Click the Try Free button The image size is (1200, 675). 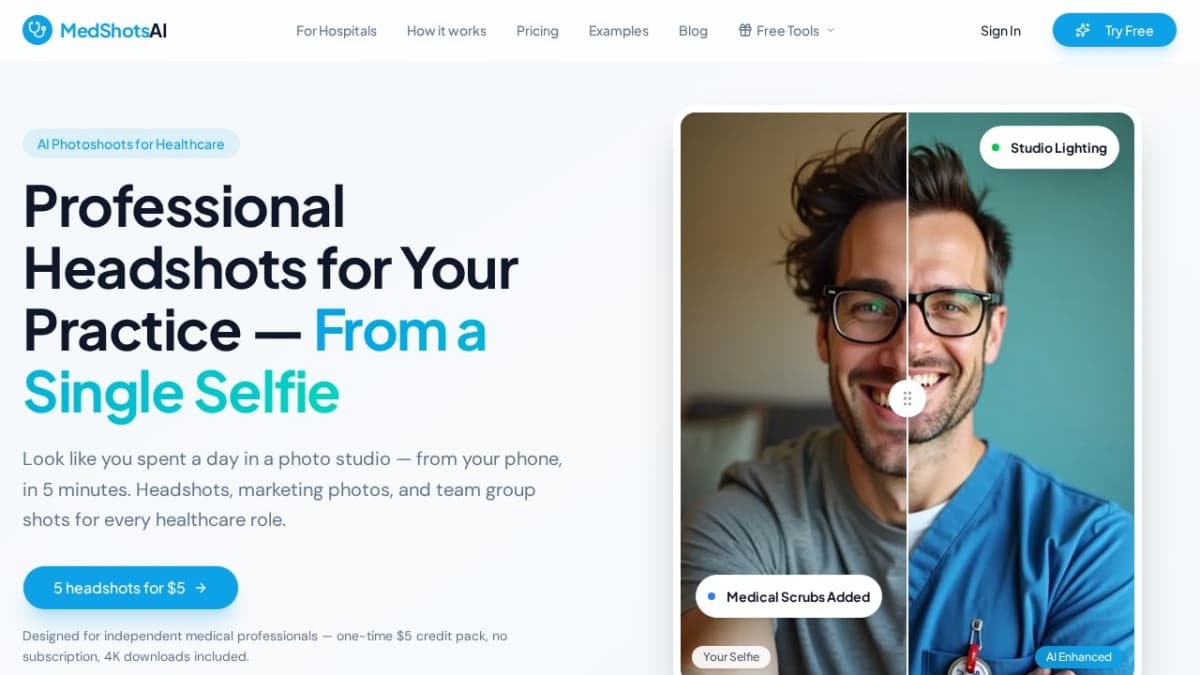[x=1114, y=30]
